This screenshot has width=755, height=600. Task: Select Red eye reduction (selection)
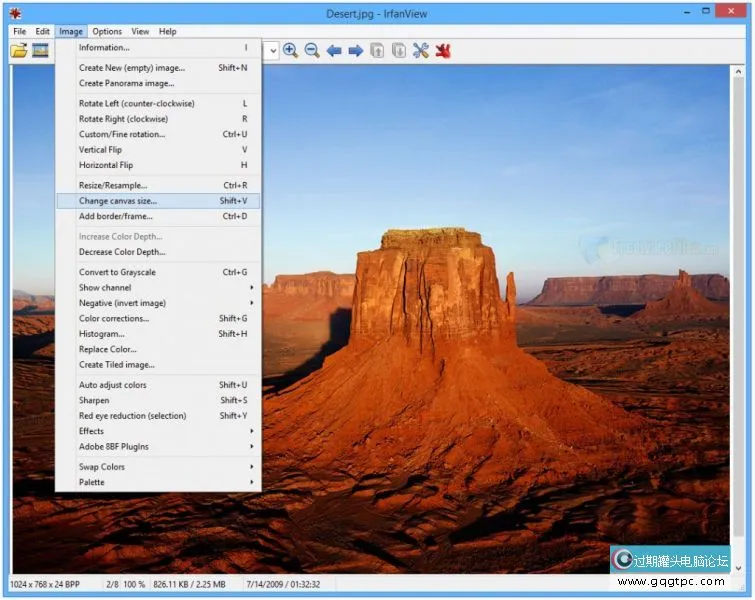pyautogui.click(x=158, y=416)
